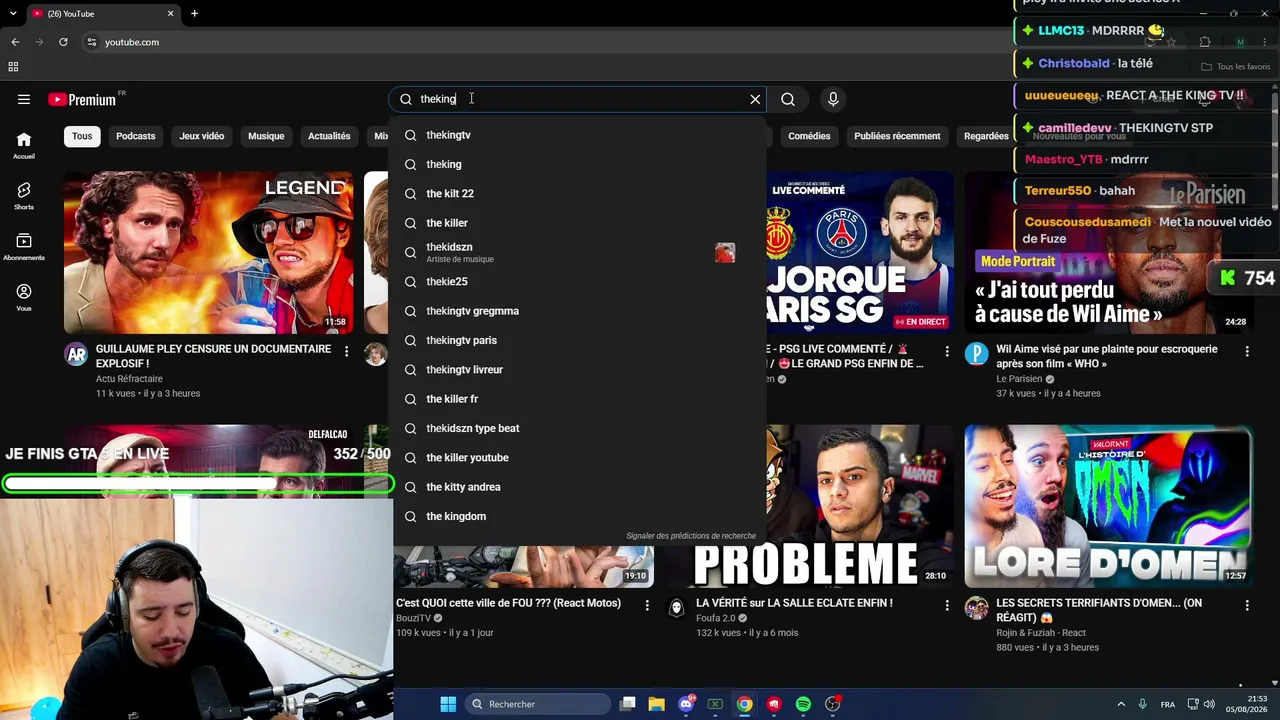Reload the youtube.com page
Screen dimensions: 1280x720
(x=63, y=42)
